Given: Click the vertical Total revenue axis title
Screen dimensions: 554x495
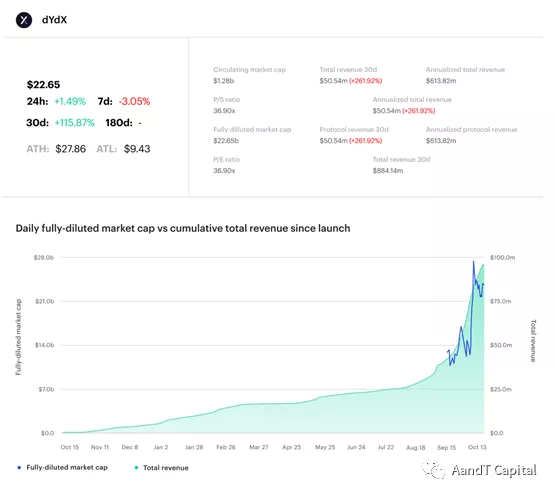Looking at the screenshot, I should 534,341.
